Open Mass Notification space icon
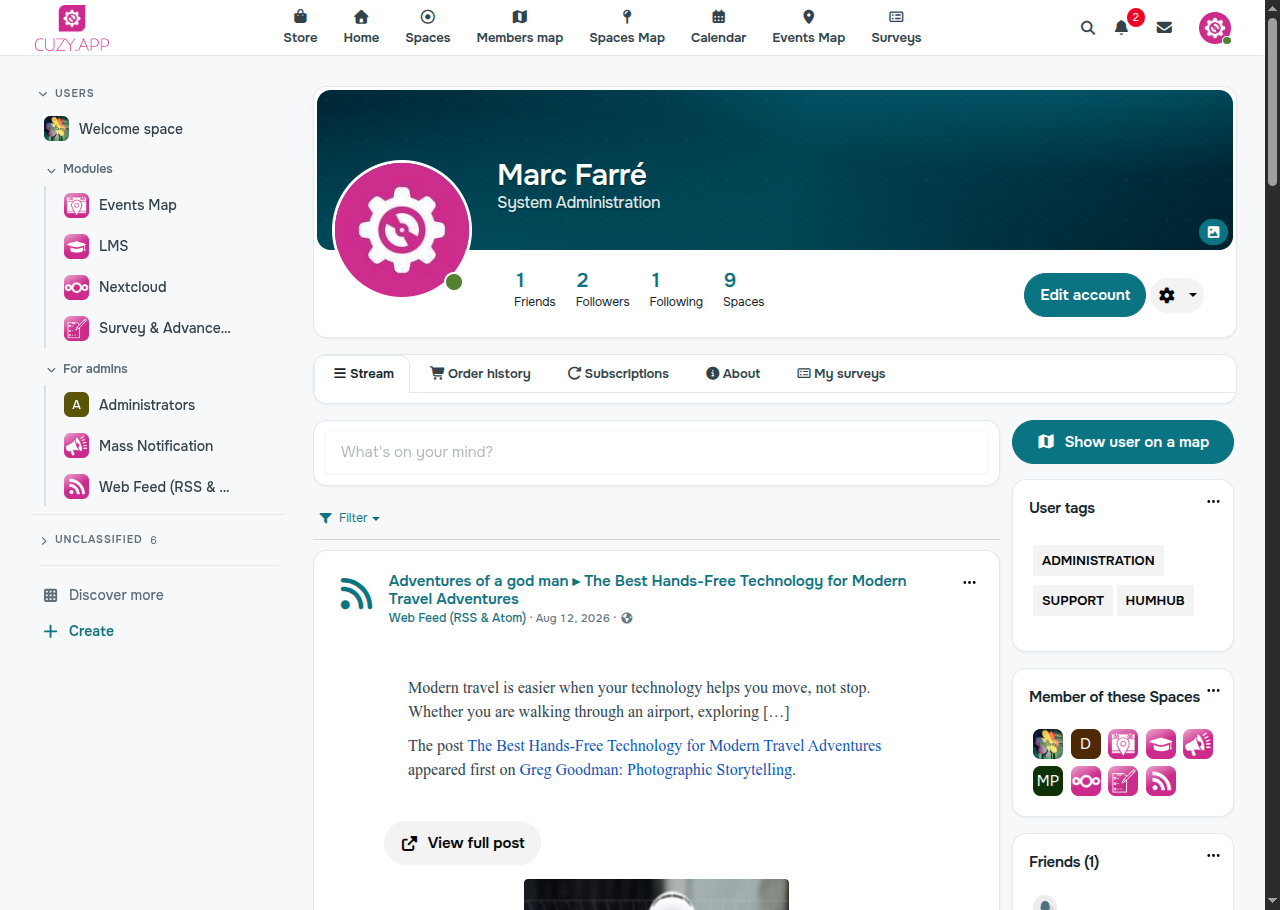 76,446
